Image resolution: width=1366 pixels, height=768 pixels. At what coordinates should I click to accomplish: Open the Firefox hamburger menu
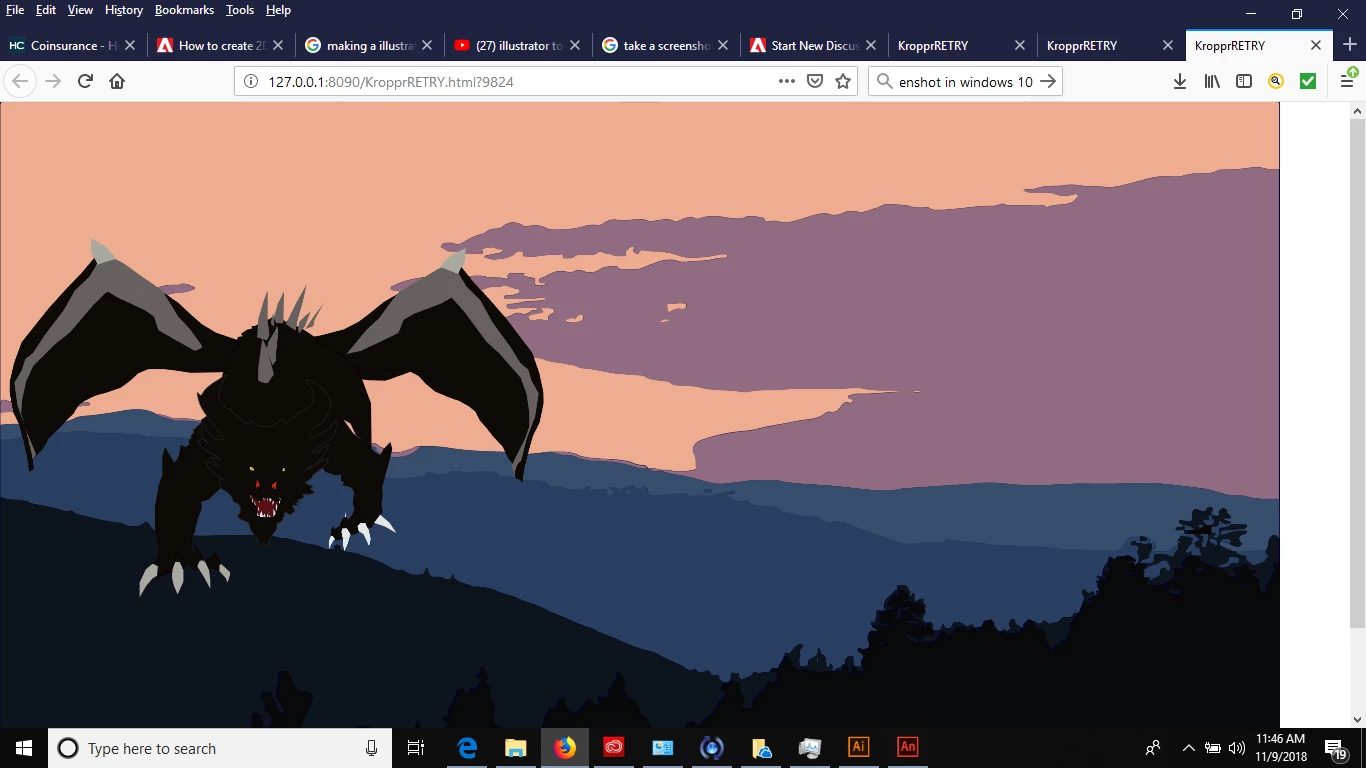(1347, 81)
